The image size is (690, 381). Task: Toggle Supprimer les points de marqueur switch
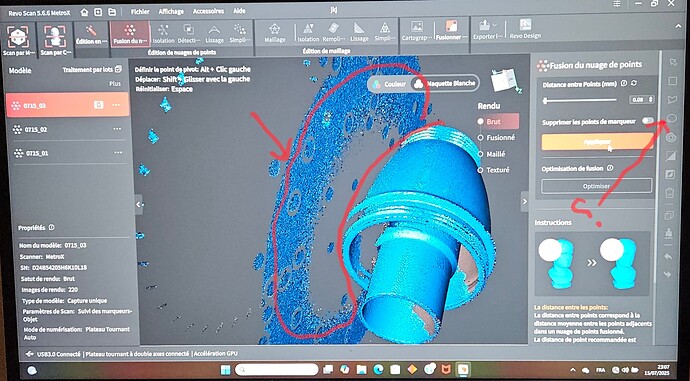point(647,121)
